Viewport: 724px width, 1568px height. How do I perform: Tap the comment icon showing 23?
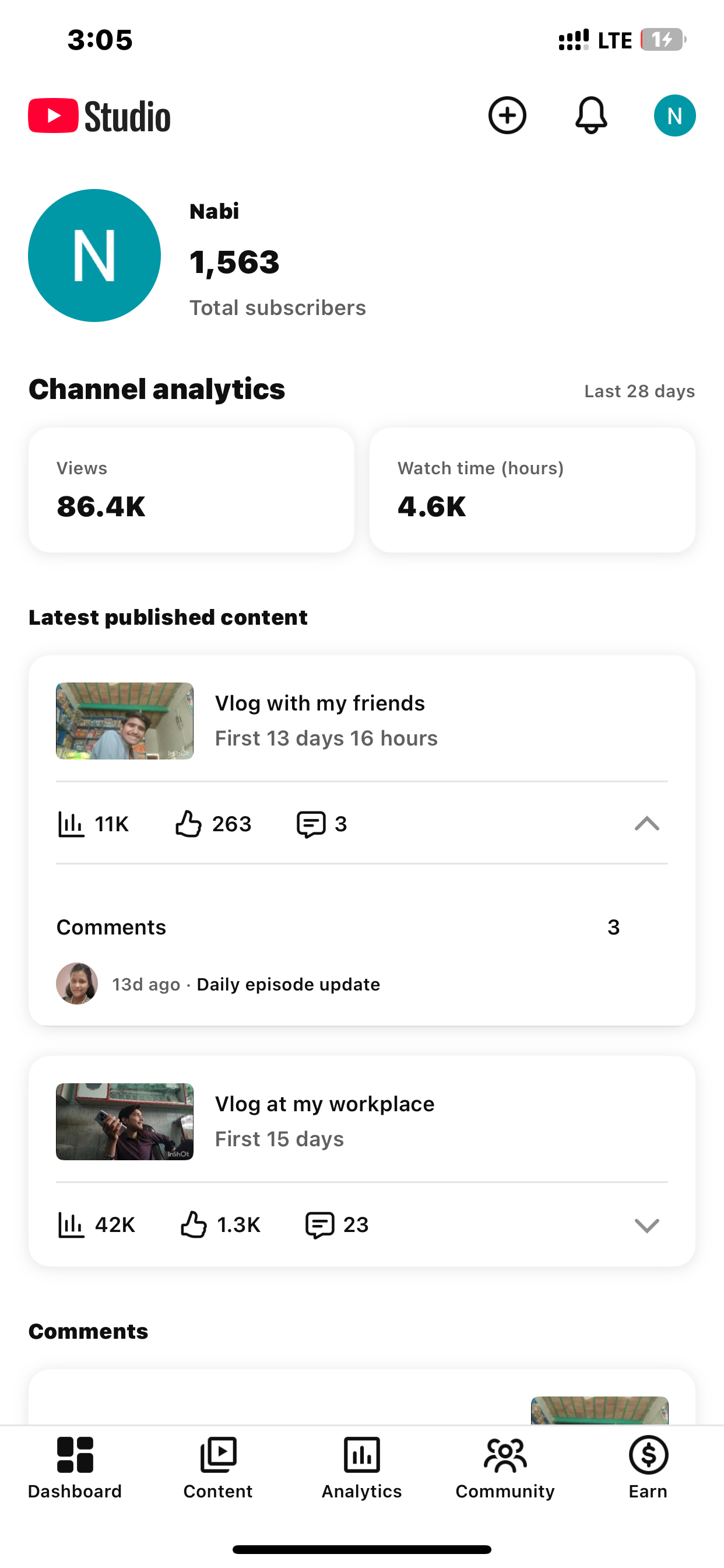[319, 1224]
